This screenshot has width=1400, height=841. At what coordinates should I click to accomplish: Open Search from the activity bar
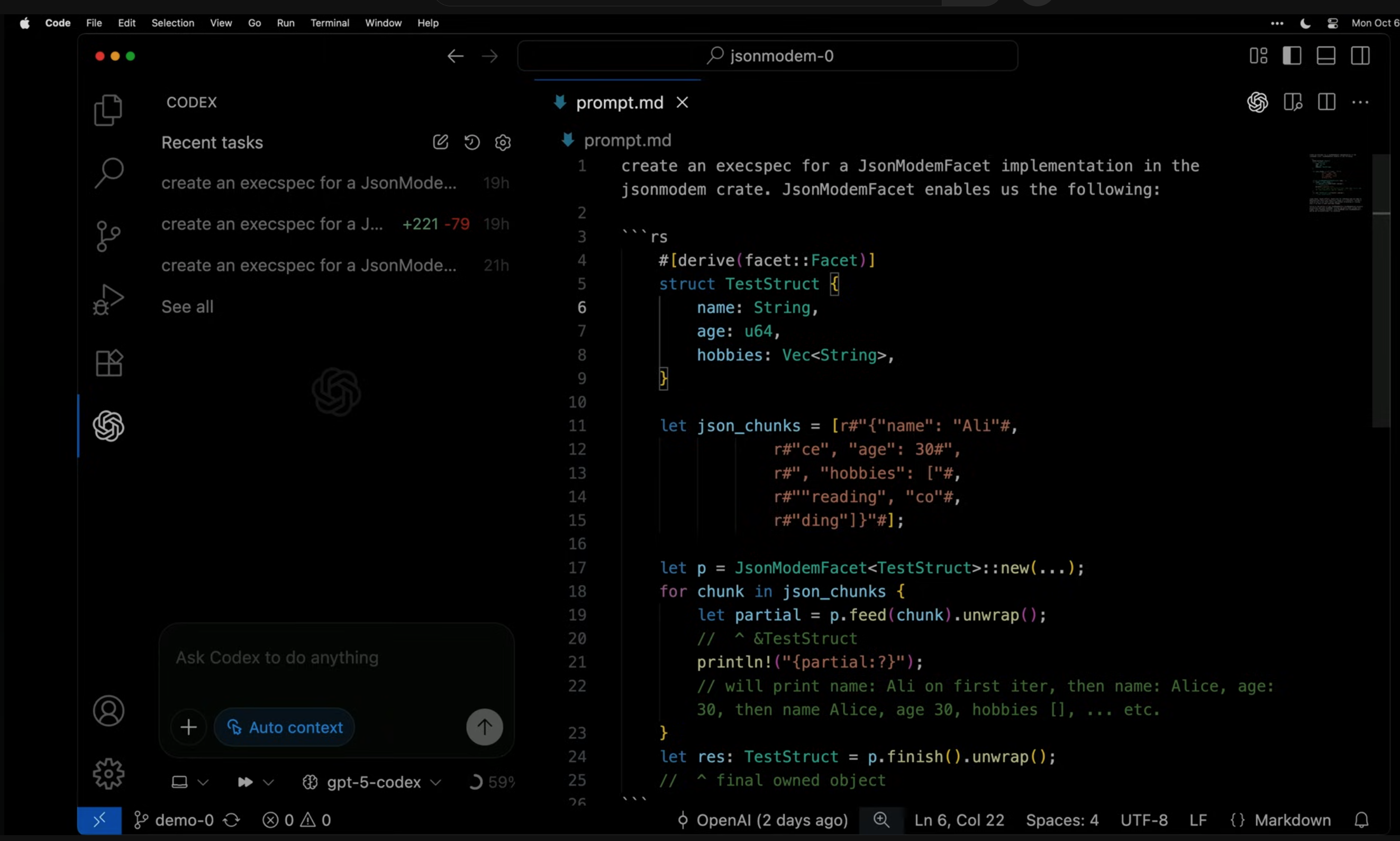(x=108, y=173)
